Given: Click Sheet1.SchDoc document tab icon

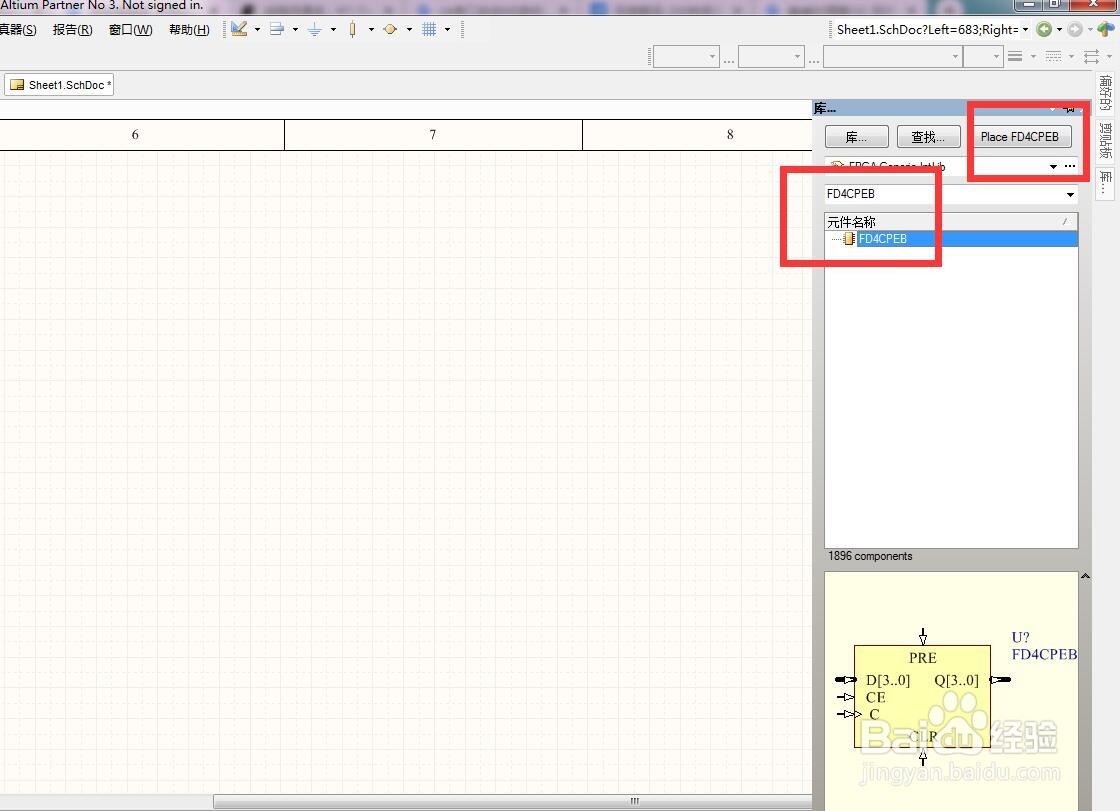Looking at the screenshot, I should click(17, 85).
